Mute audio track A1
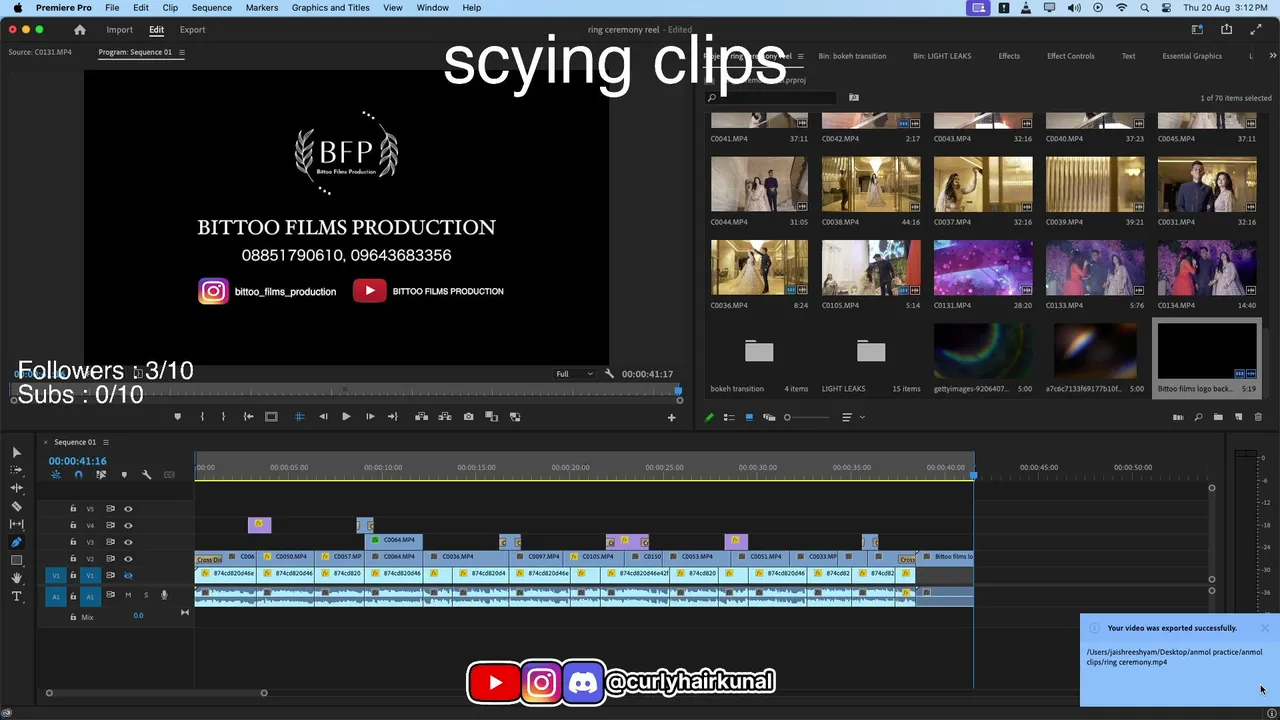The image size is (1280, 720). pos(128,595)
